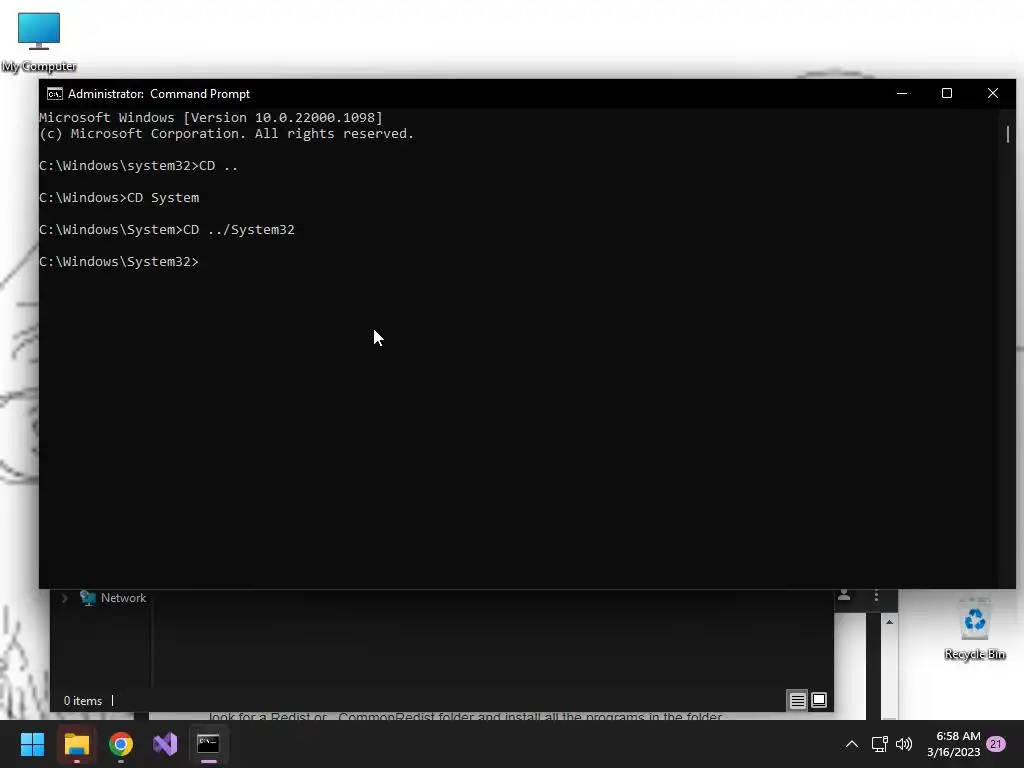Click the Command Prompt title bar icon
Image resolution: width=1024 pixels, height=768 pixels.
[55, 94]
